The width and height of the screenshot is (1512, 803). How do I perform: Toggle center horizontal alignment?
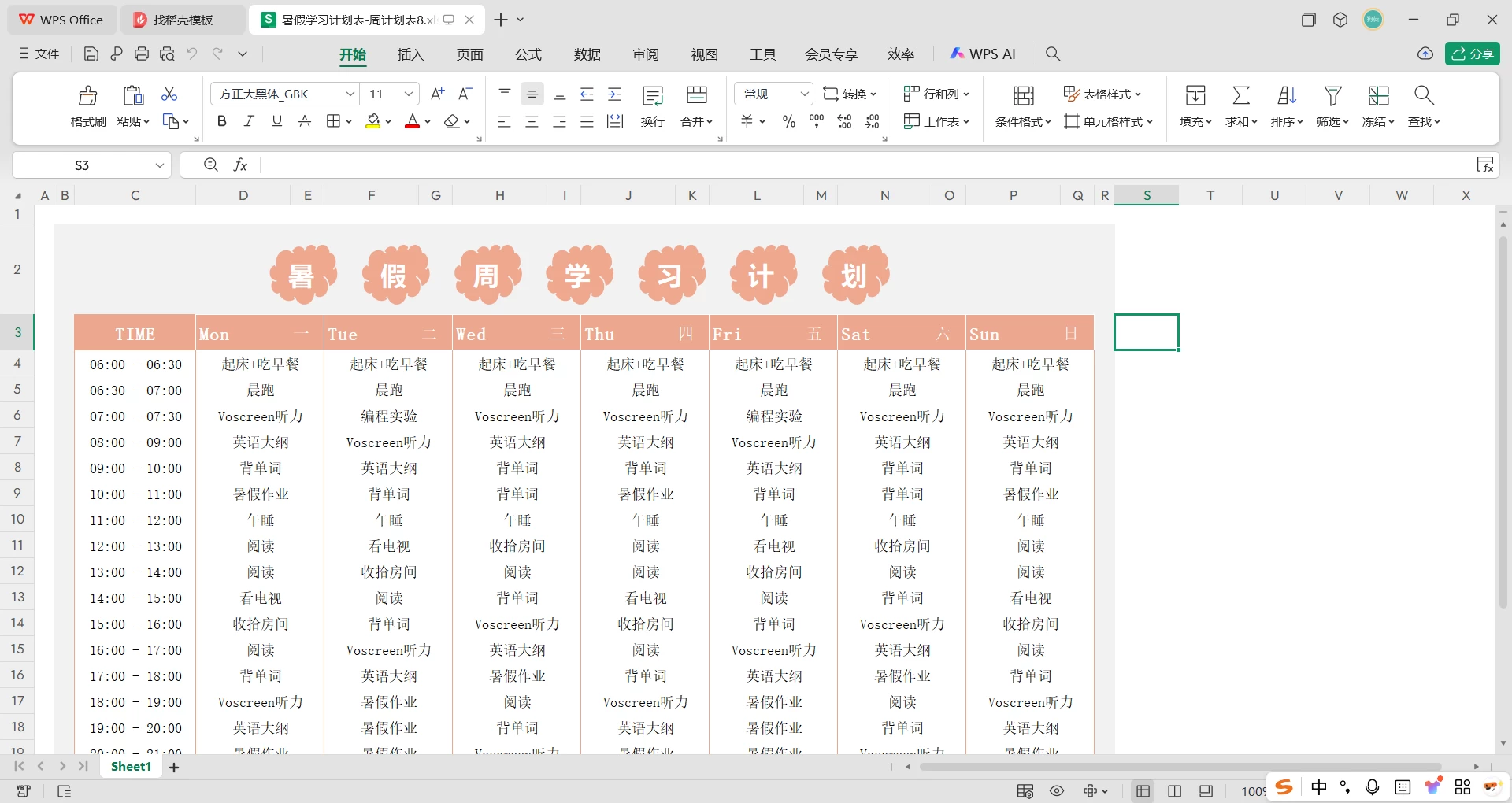(x=532, y=121)
